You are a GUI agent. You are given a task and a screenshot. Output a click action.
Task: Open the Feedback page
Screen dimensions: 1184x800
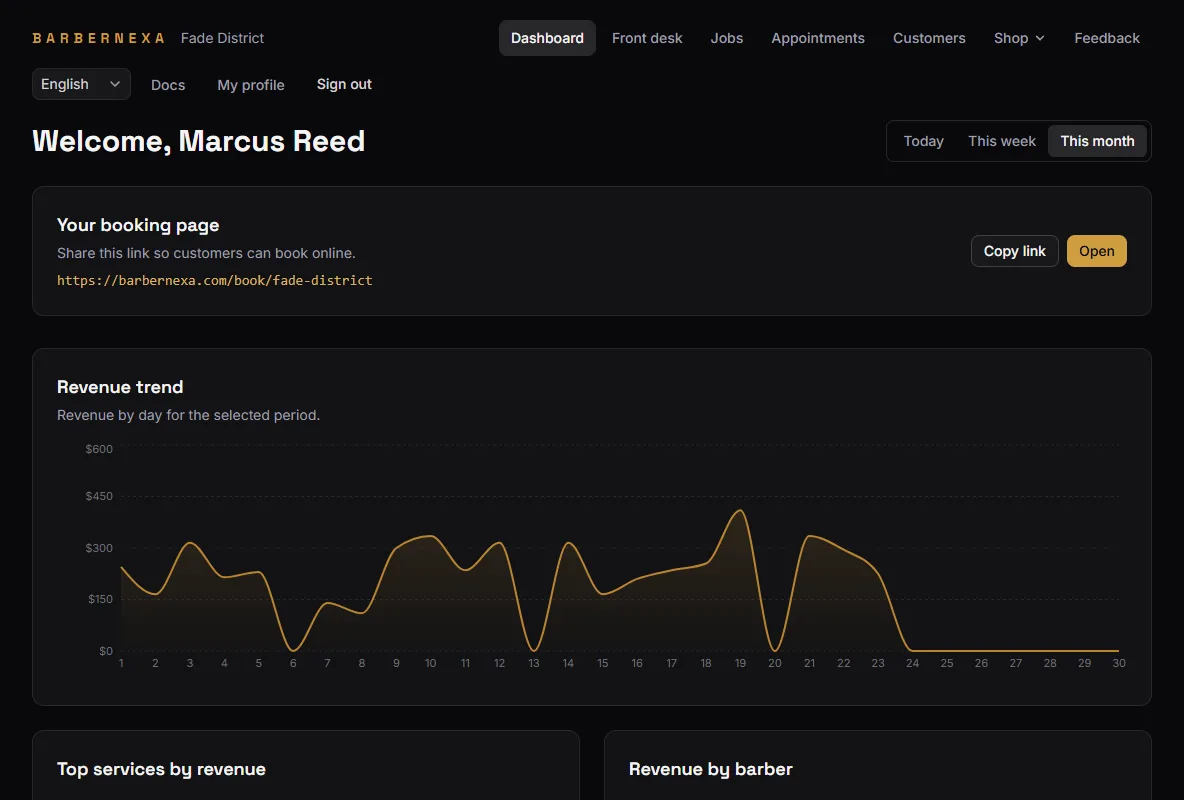pos(1106,38)
